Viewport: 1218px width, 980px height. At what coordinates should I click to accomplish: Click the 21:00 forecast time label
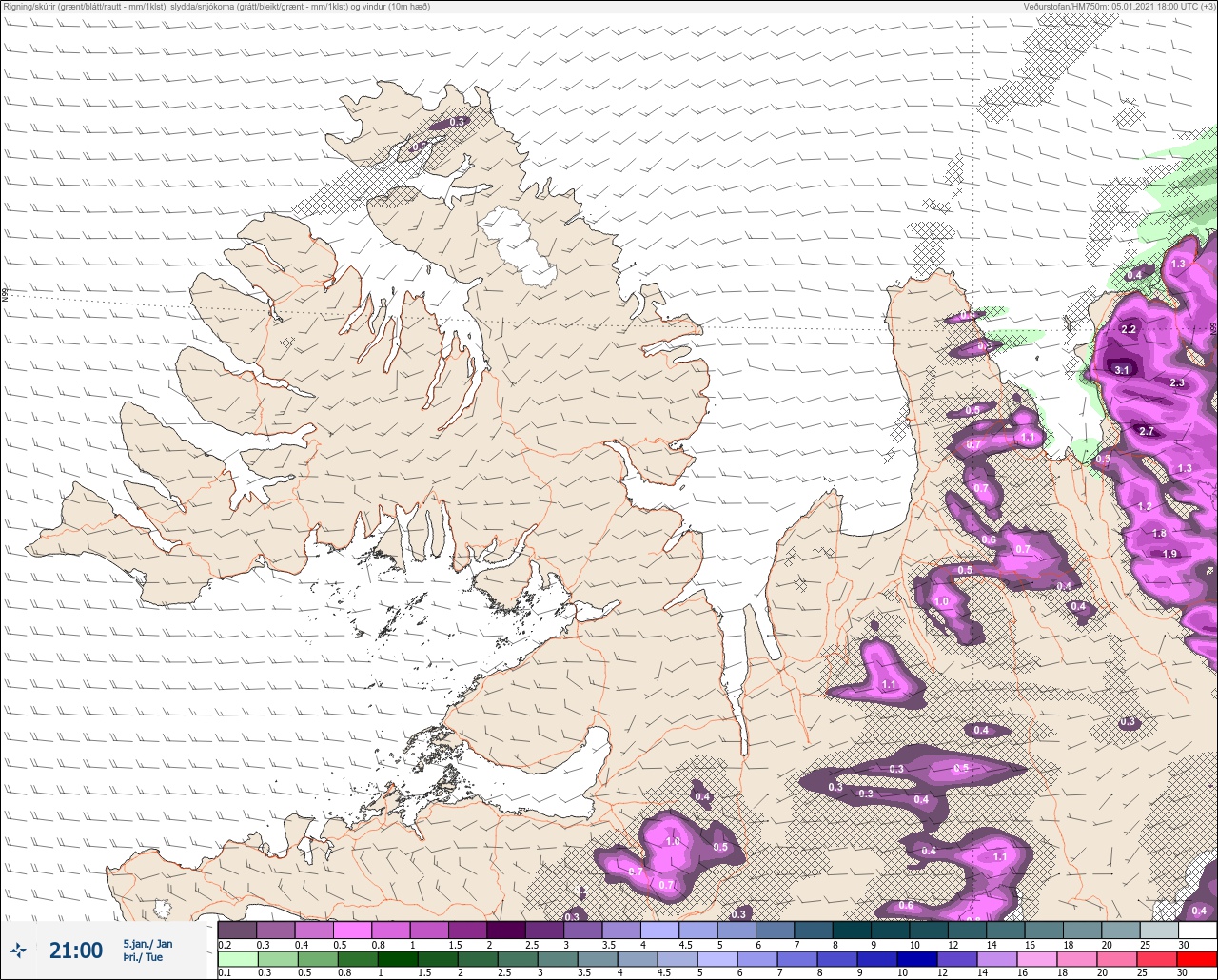click(76, 950)
